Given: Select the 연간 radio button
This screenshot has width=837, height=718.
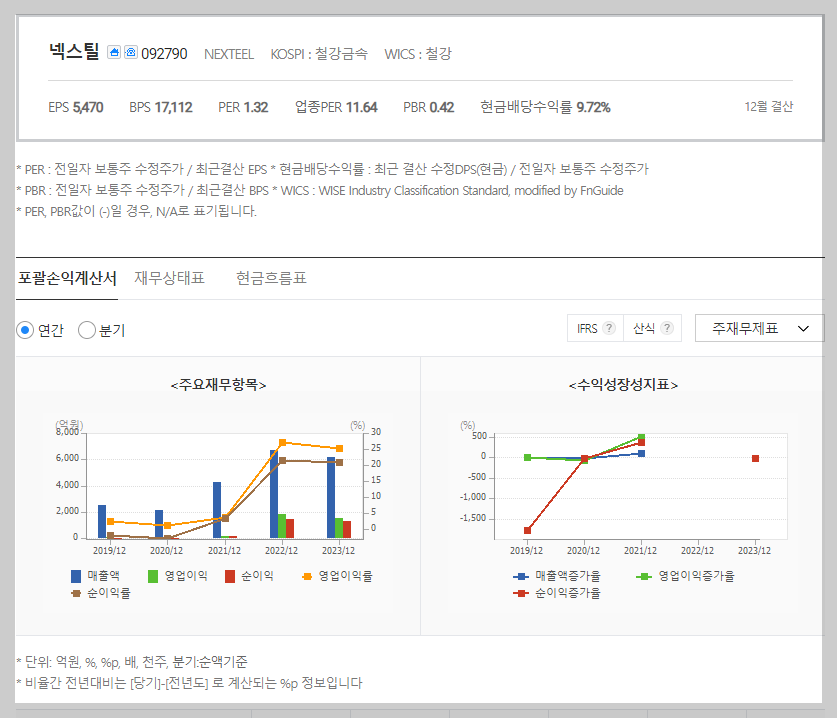Looking at the screenshot, I should (25, 330).
